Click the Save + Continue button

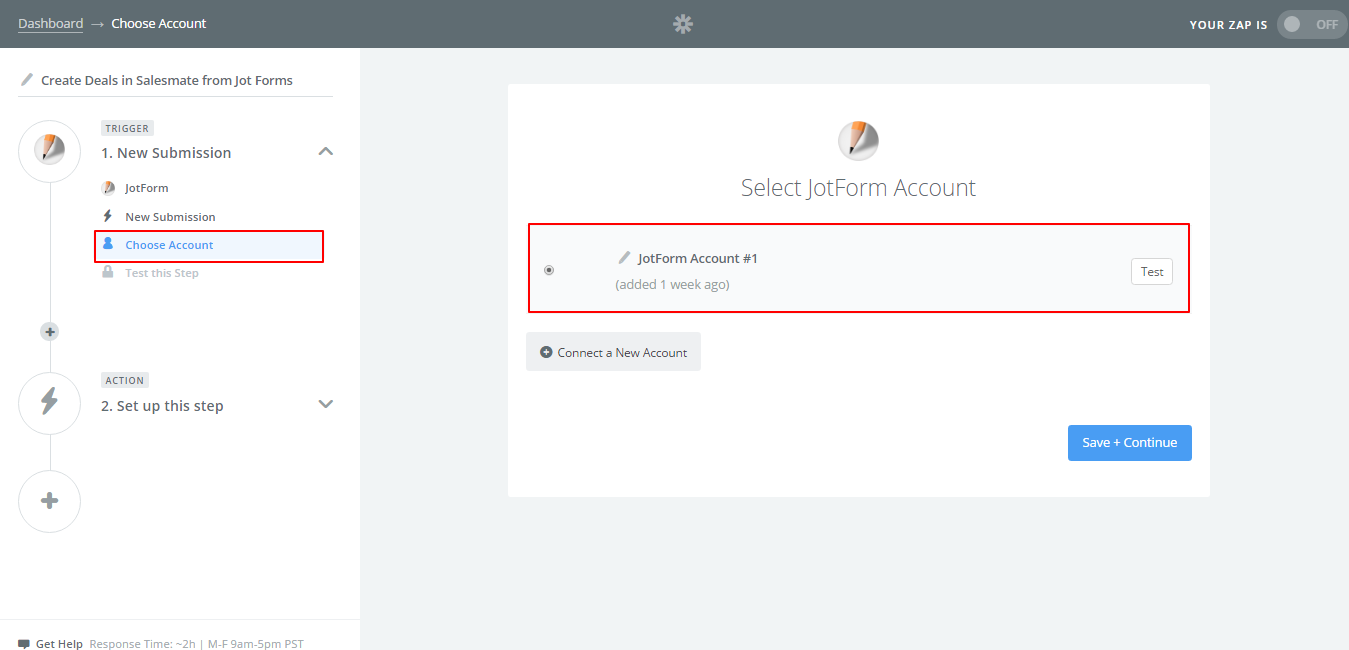[x=1130, y=442]
